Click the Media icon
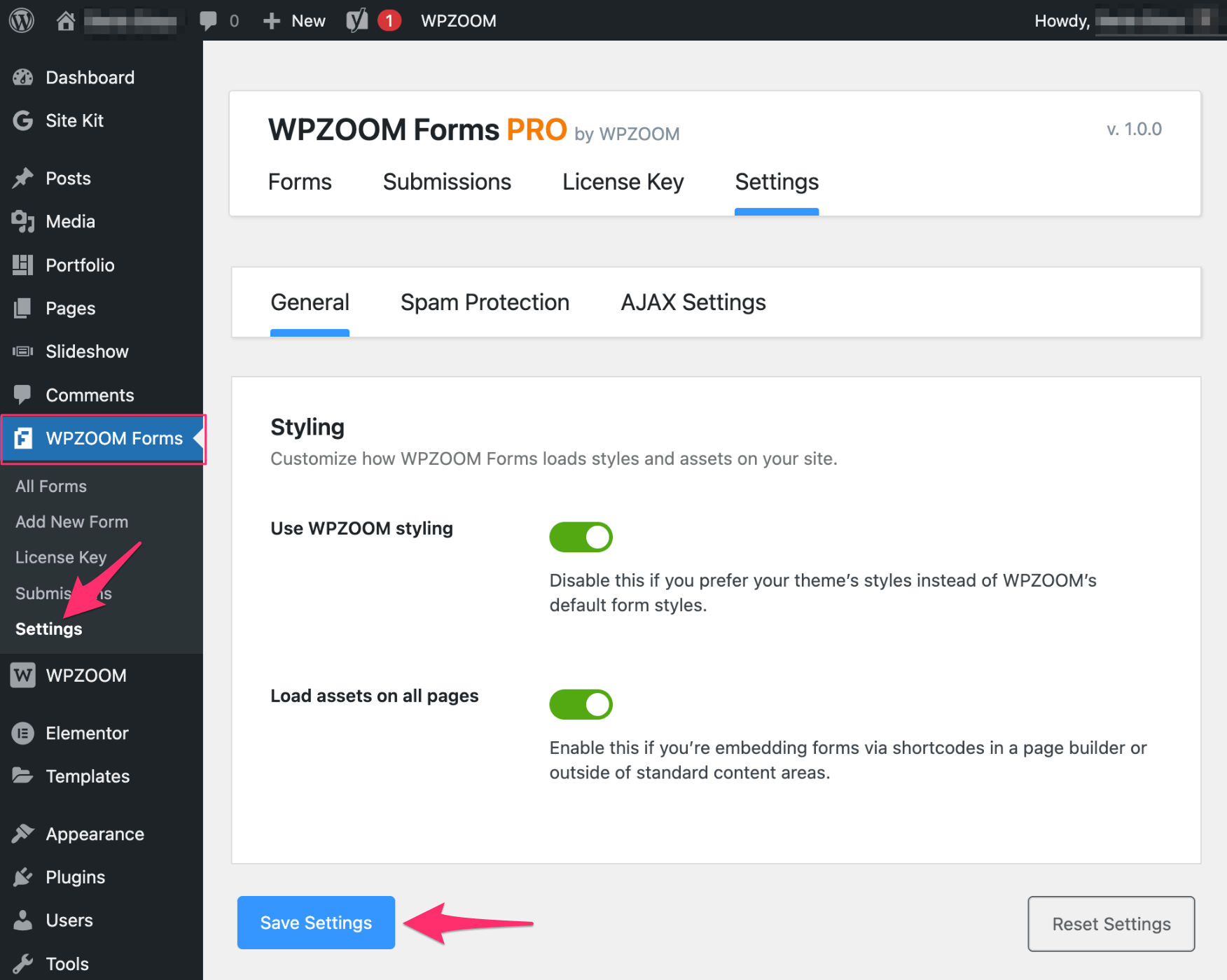 (23, 222)
